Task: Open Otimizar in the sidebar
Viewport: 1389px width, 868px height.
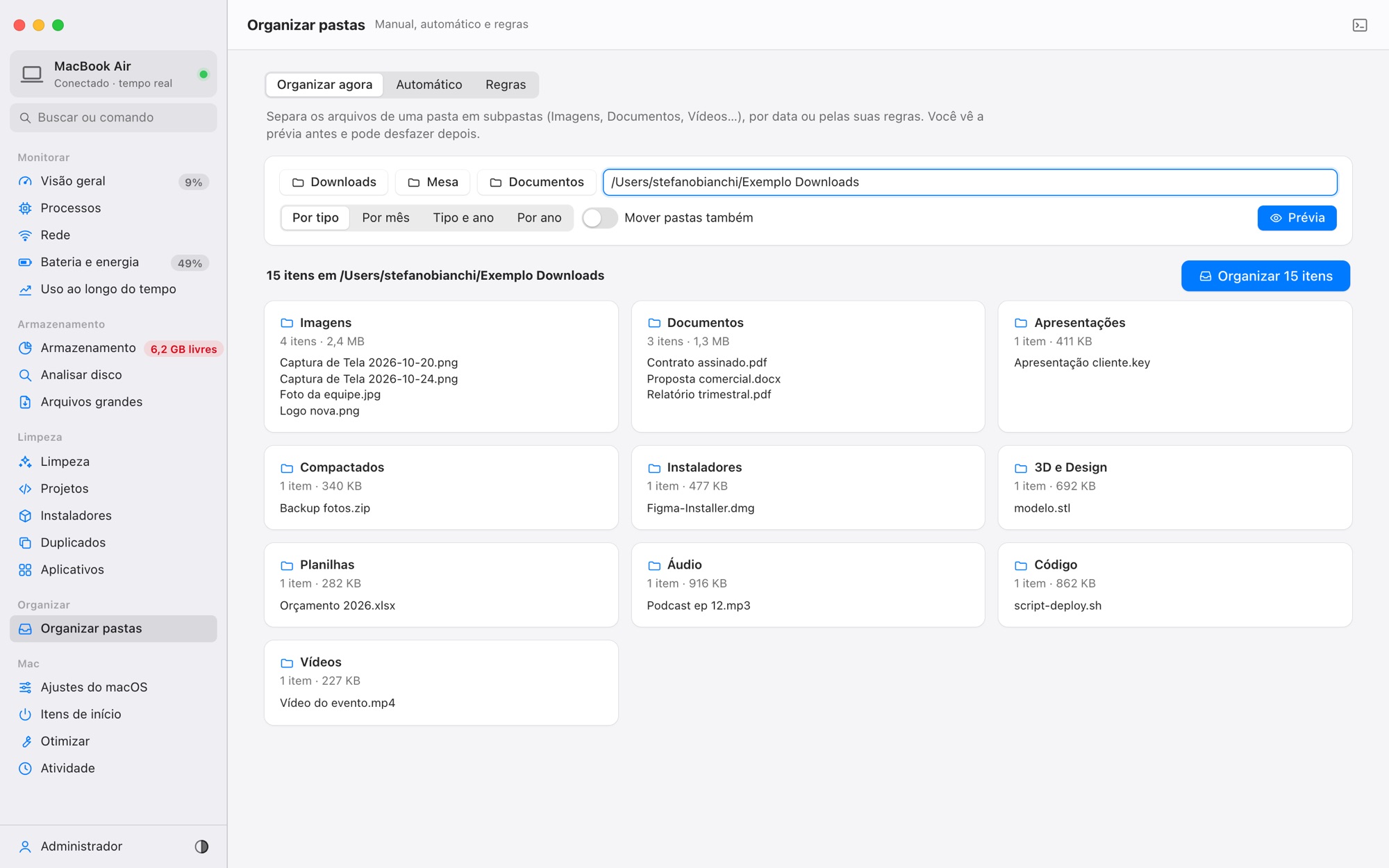Action: point(113,742)
